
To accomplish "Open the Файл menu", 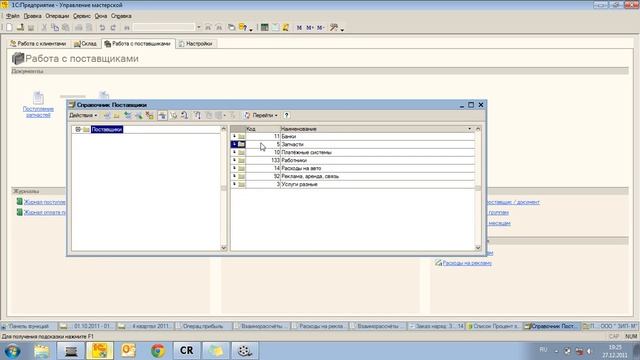I will point(13,16).
